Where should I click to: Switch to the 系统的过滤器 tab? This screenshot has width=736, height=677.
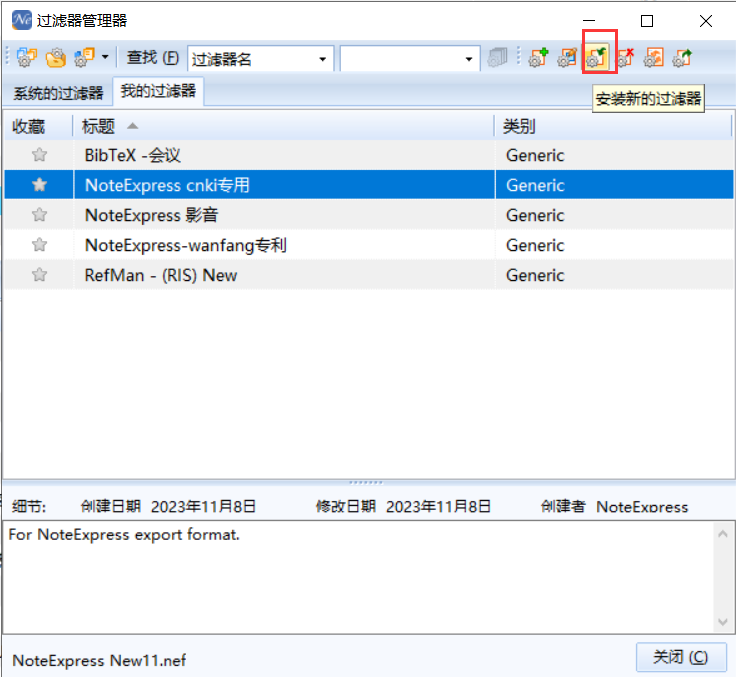coord(58,93)
